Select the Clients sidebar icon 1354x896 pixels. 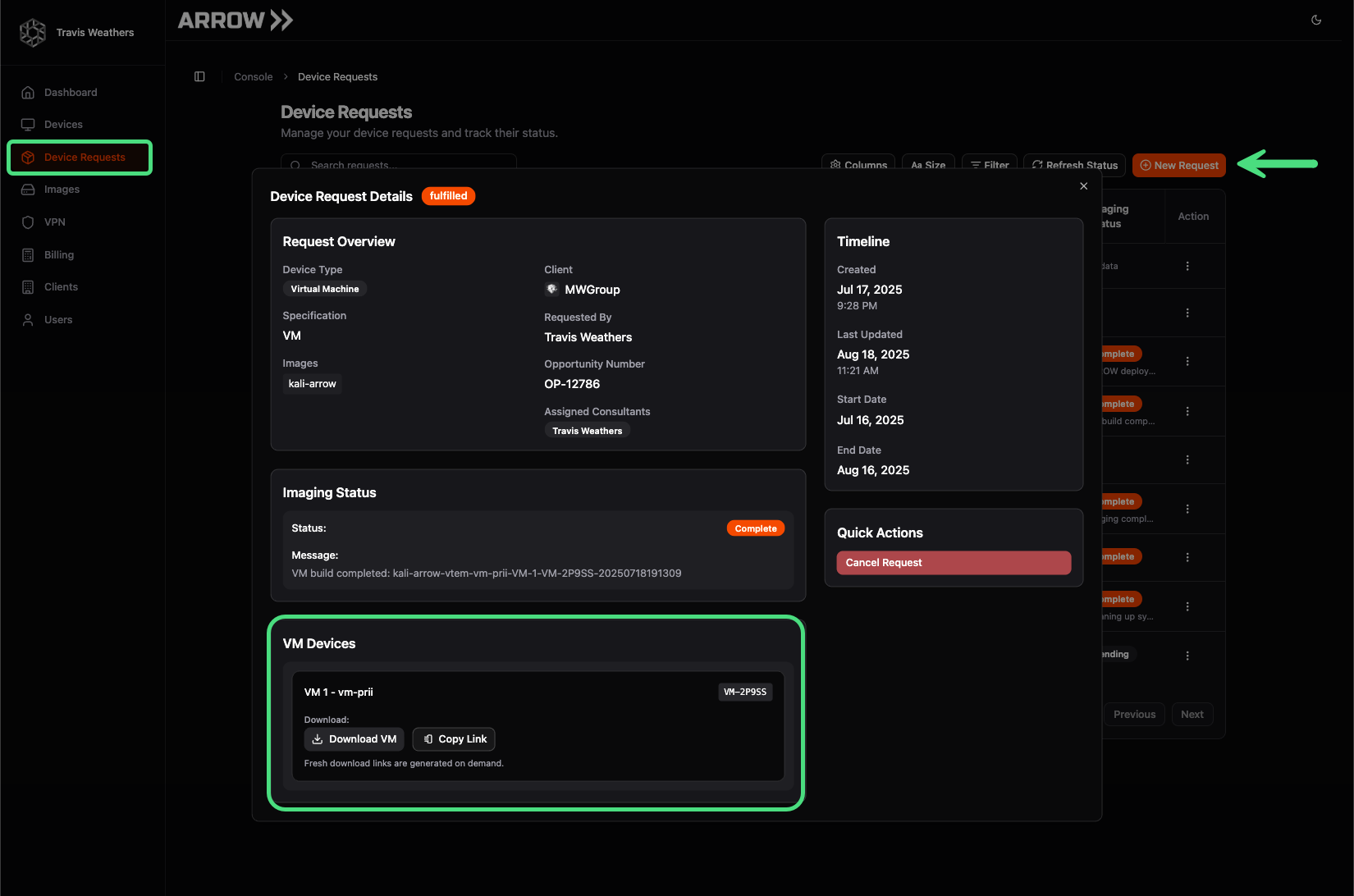tap(61, 286)
